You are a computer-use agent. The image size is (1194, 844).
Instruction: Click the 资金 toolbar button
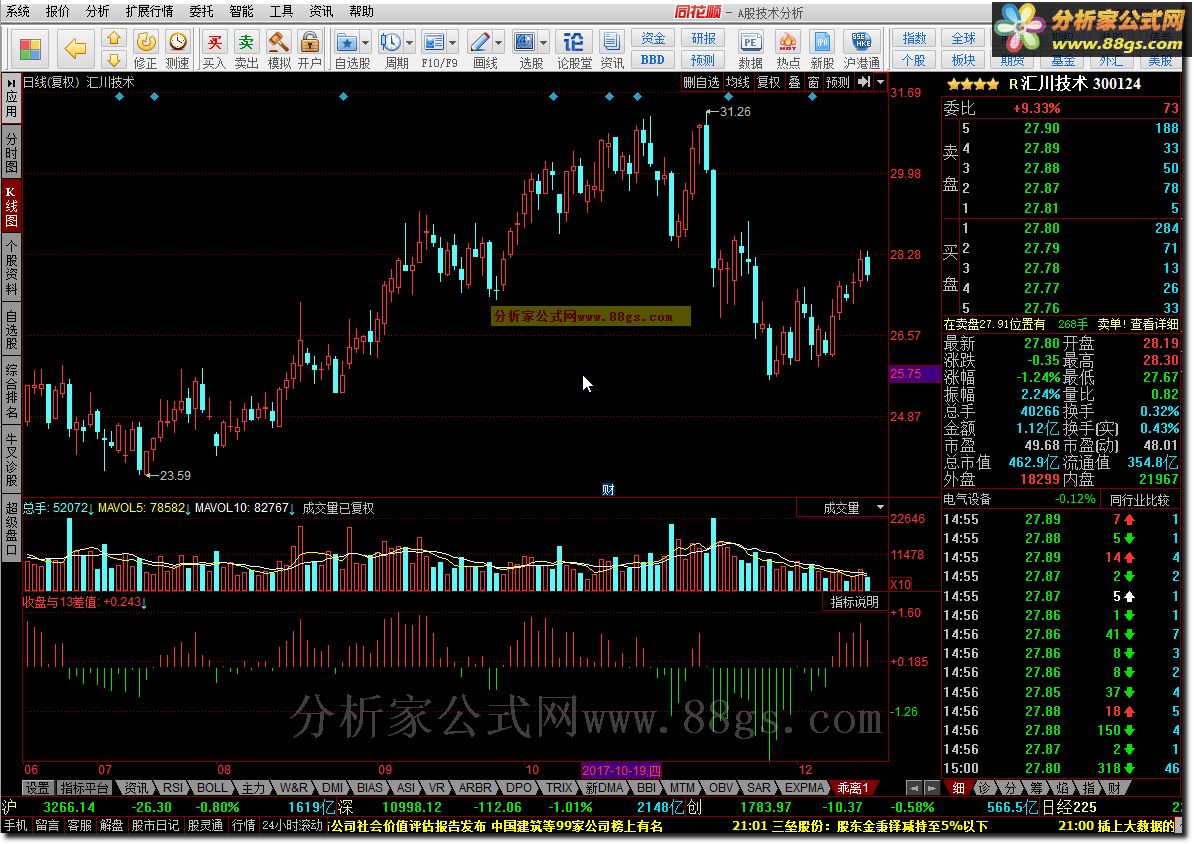(653, 38)
